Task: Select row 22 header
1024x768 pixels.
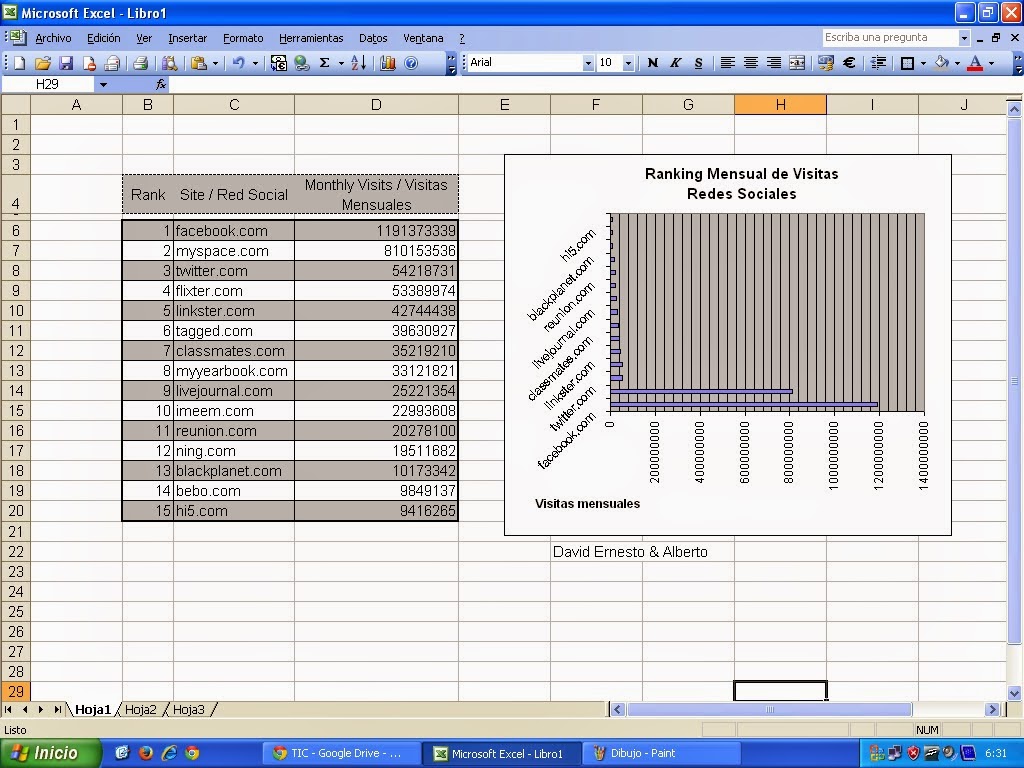Action: click(x=16, y=552)
